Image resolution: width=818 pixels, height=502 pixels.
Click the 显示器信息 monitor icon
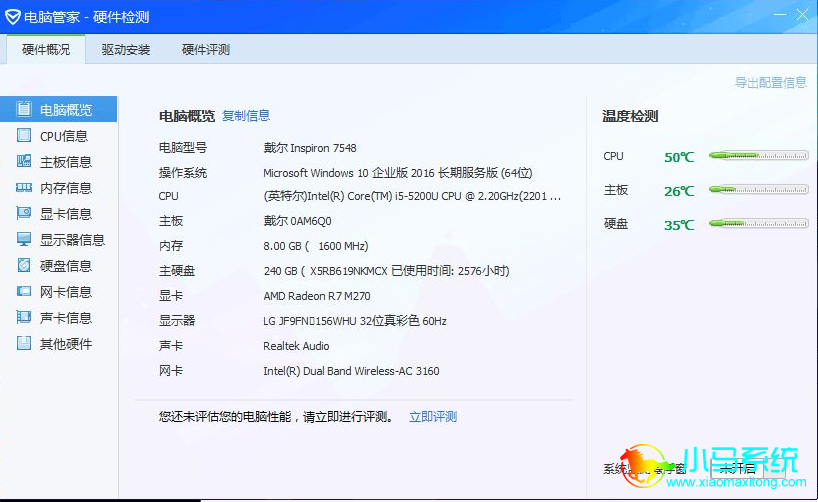24,239
